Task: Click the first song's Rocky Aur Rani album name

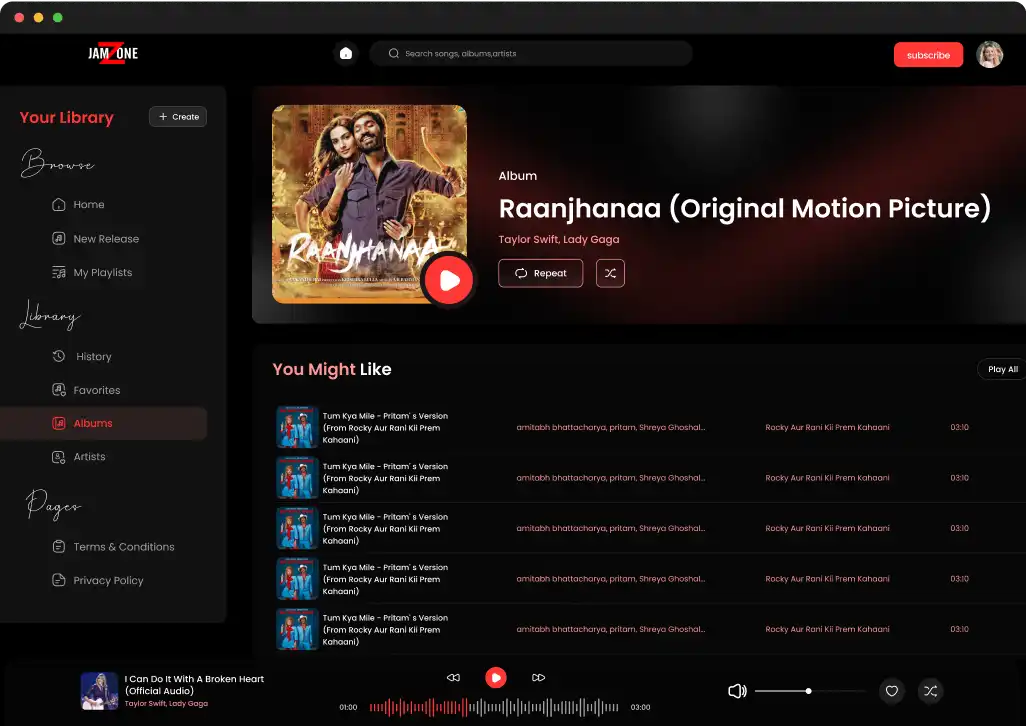Action: click(827, 428)
